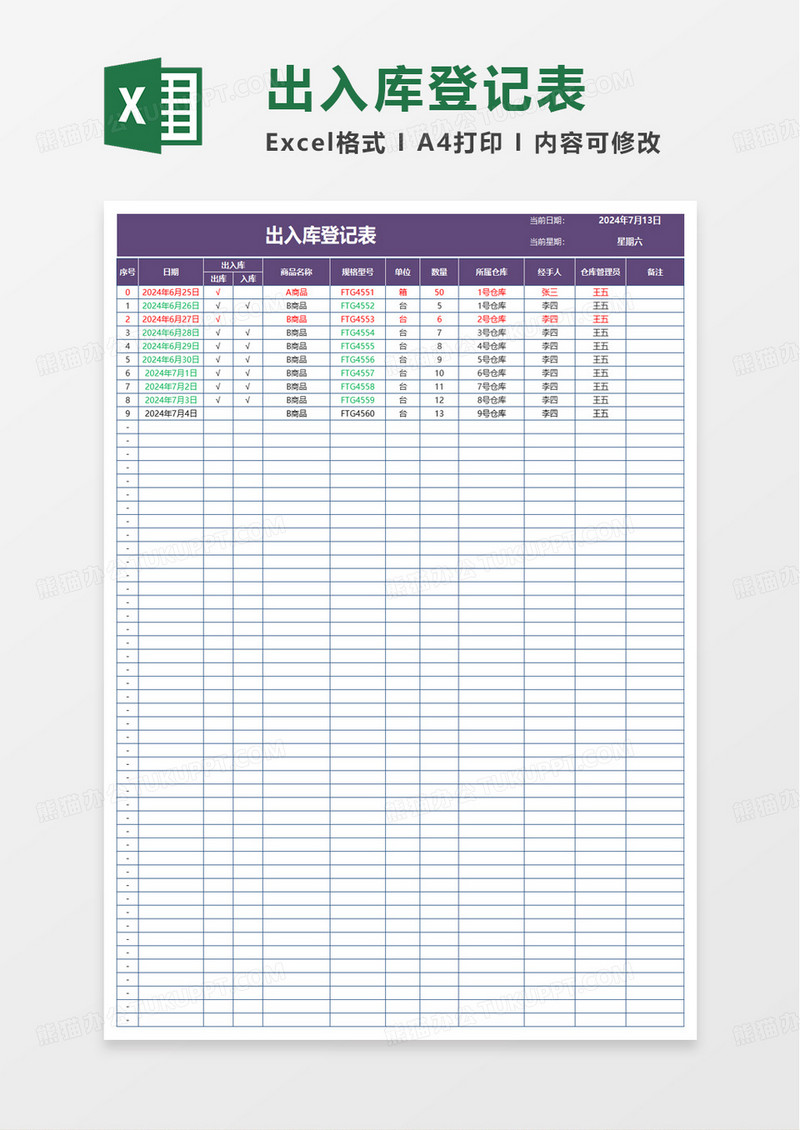Click the red 2号仓库 warehouse cell
Viewport: 800px width, 1130px height.
492,319
